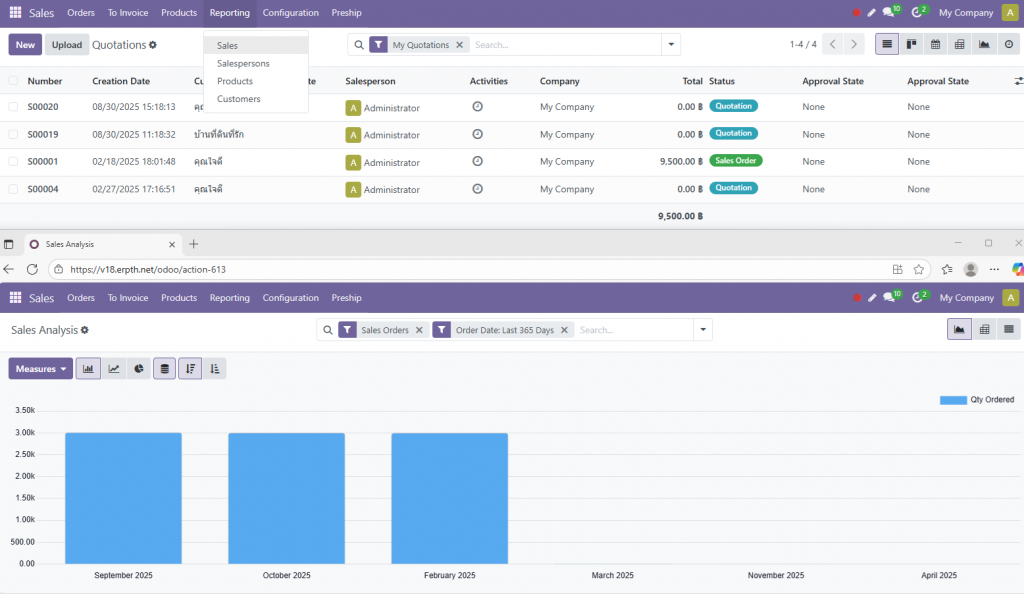Open Sales Analysis search options dropdown
1024x594 pixels.
tap(703, 330)
